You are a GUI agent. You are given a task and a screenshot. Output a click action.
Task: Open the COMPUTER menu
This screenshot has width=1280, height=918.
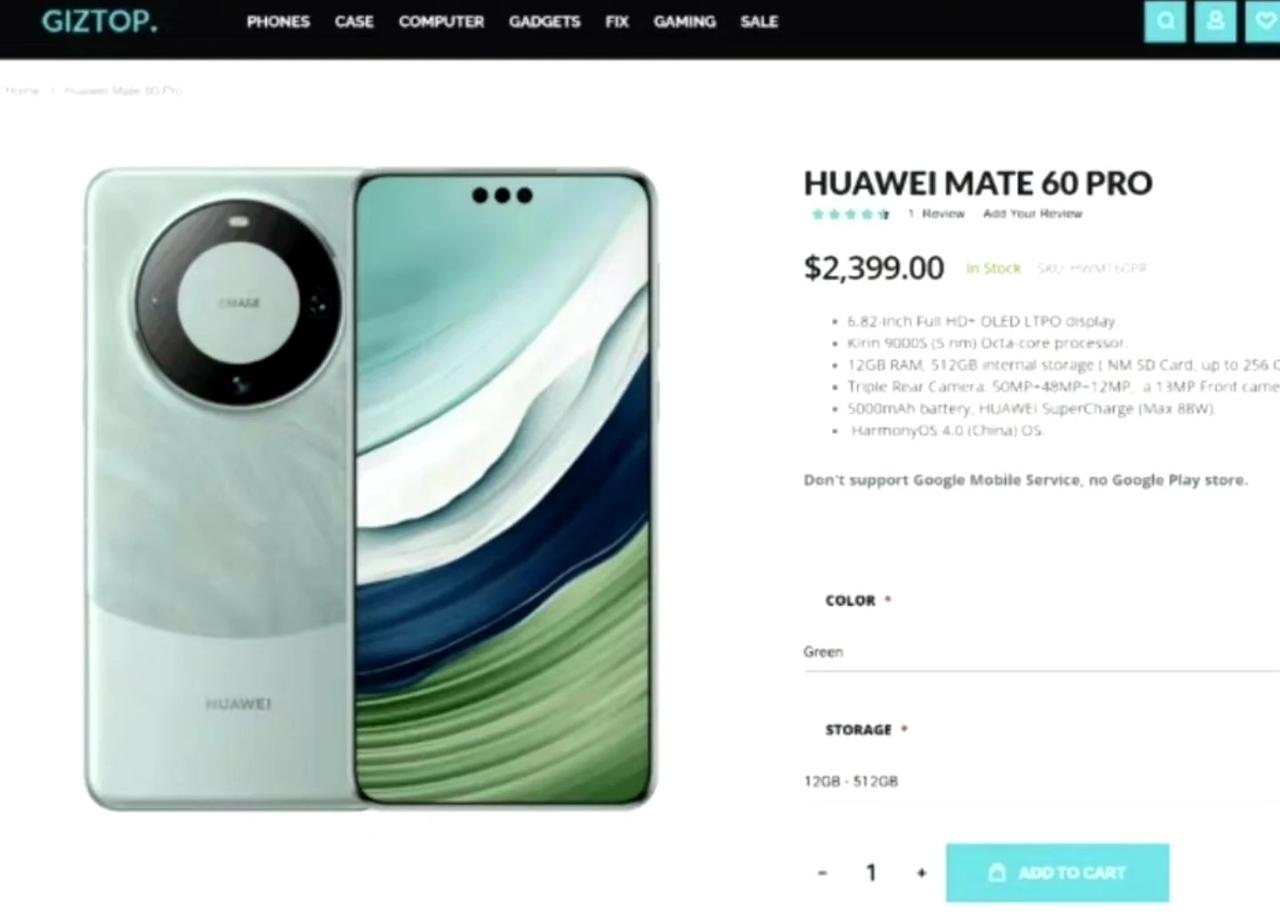tap(441, 21)
